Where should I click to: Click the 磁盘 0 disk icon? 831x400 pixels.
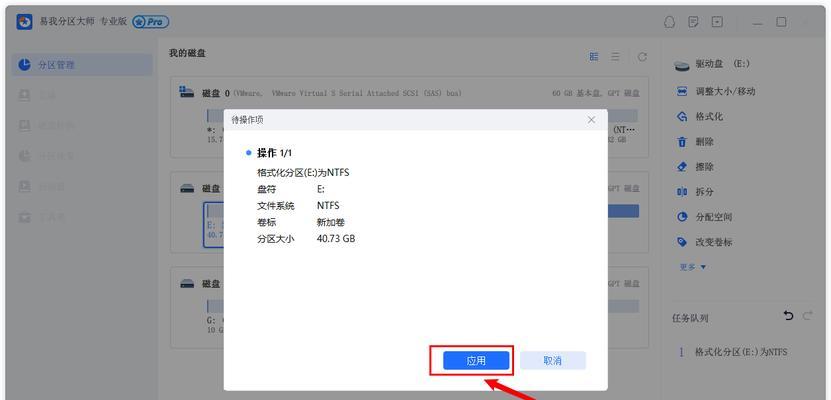(x=187, y=92)
